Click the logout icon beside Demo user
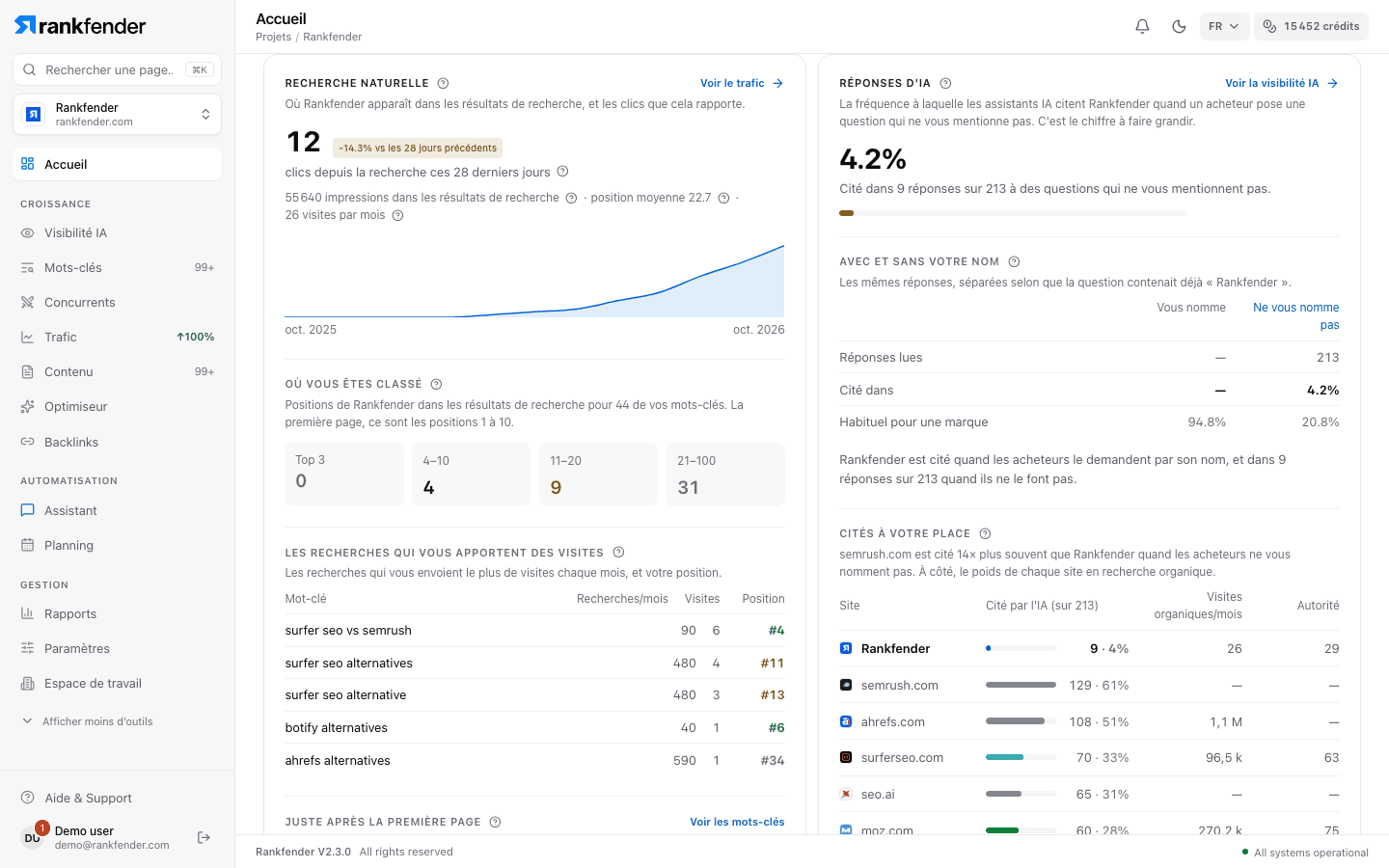This screenshot has width=1389, height=868. 204,837
